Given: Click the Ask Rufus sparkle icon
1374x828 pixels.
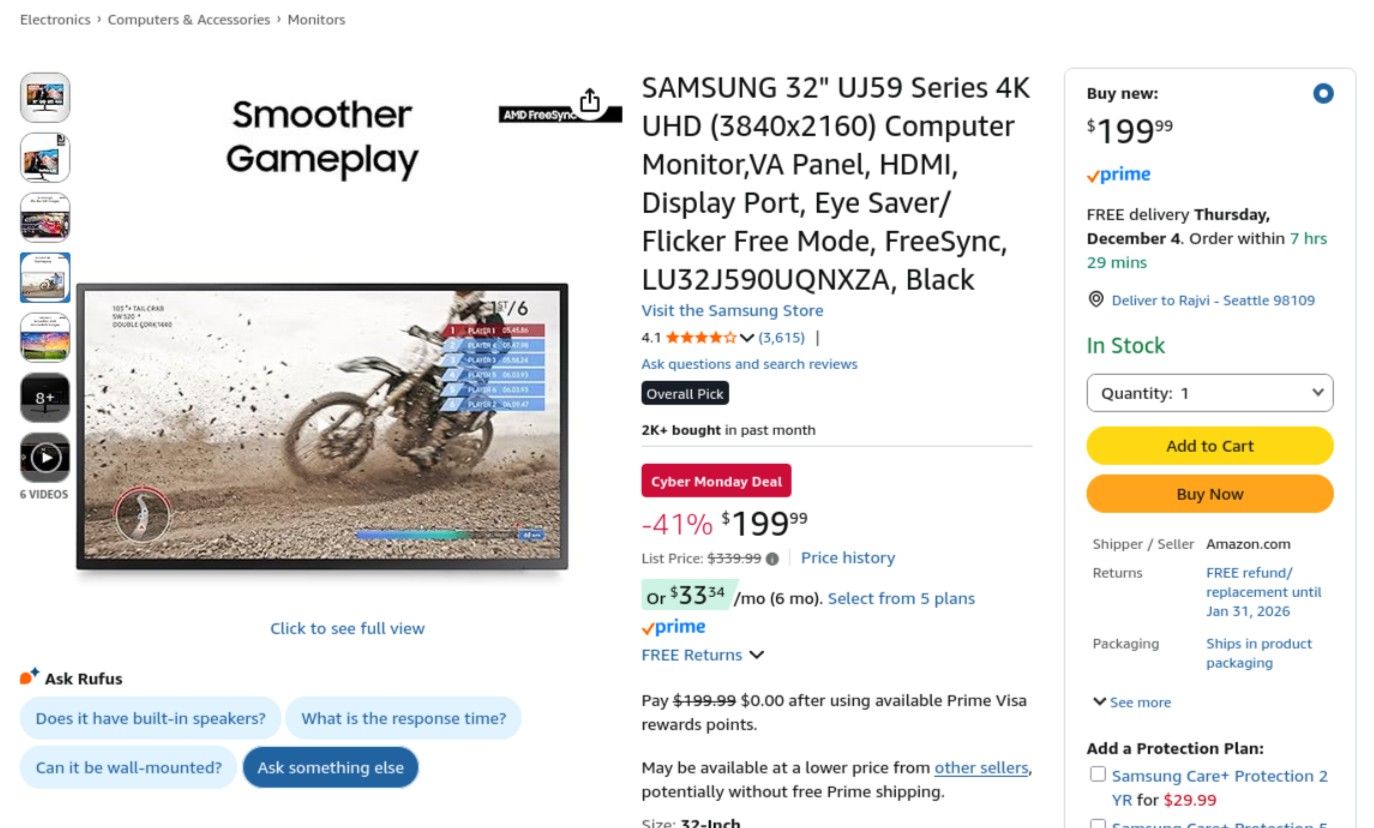Looking at the screenshot, I should [28, 674].
